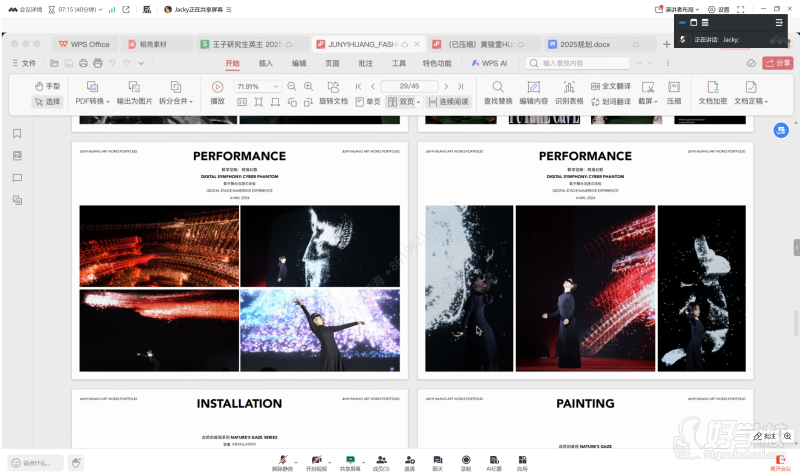Click the 全文翻译 full translation tool
The image size is (800, 472).
point(608,87)
